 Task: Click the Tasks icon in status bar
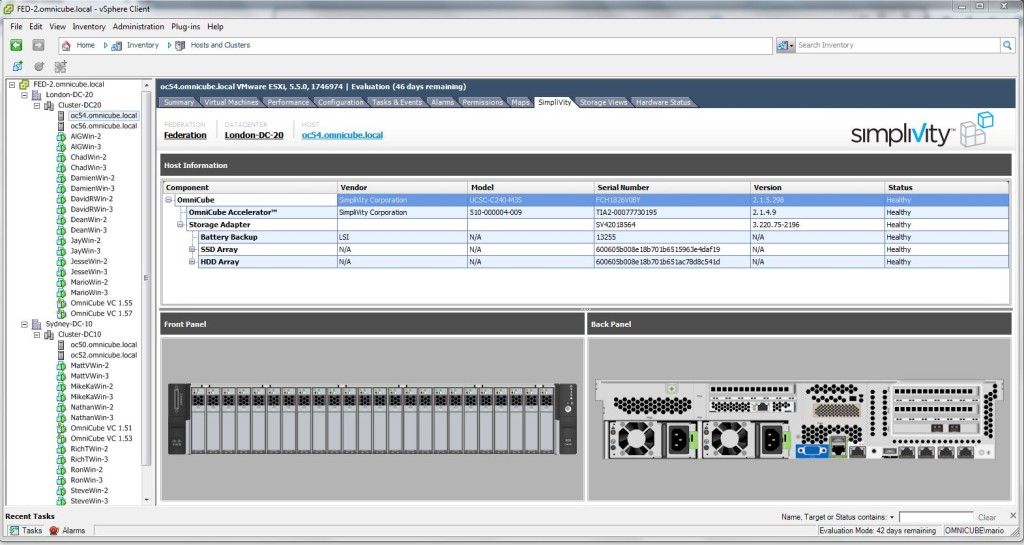coord(14,531)
